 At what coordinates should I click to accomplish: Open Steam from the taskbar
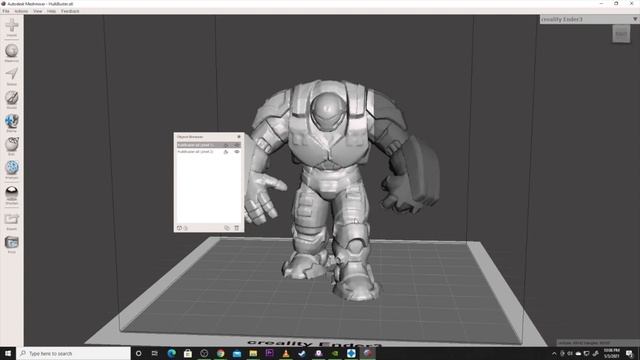pos(302,353)
